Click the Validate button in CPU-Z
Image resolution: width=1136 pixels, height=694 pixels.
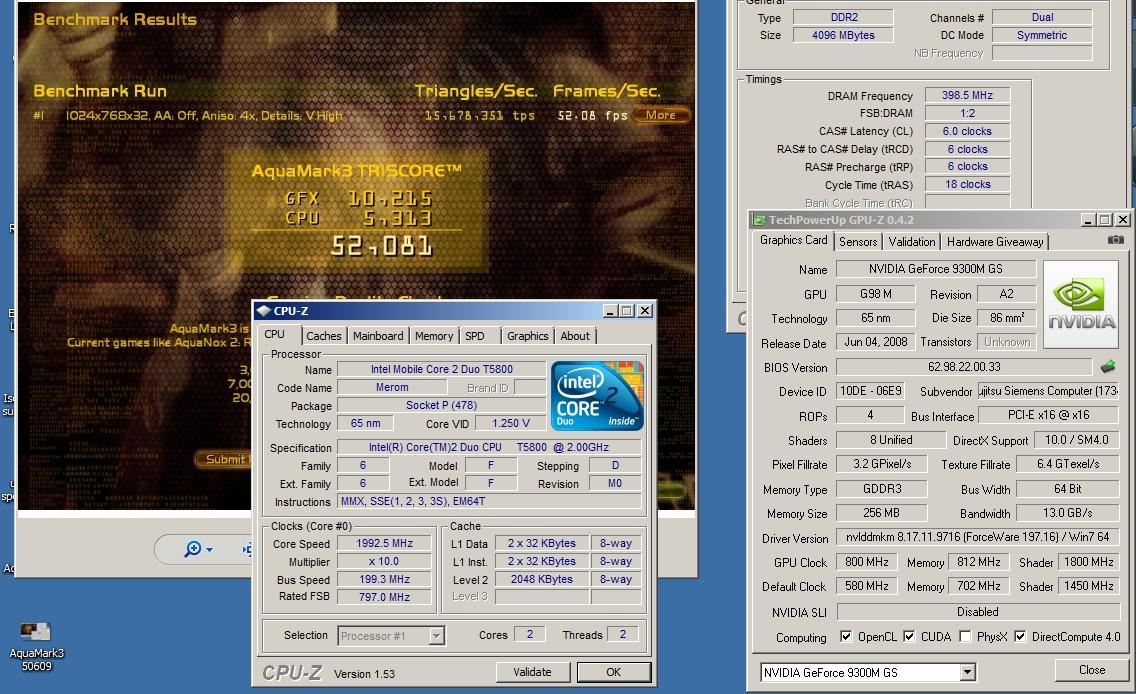point(532,672)
